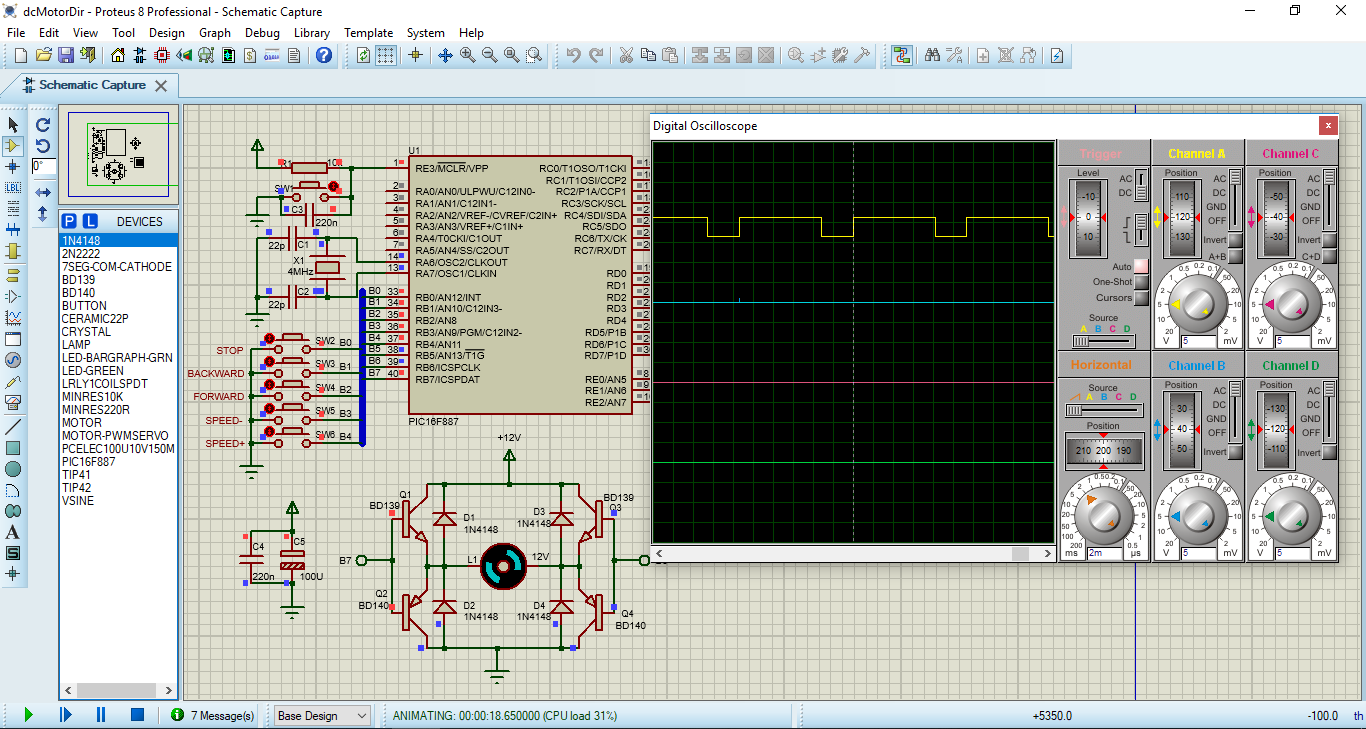The width and height of the screenshot is (1366, 729).
Task: Click the Zoom In magnifier icon
Action: 468,55
